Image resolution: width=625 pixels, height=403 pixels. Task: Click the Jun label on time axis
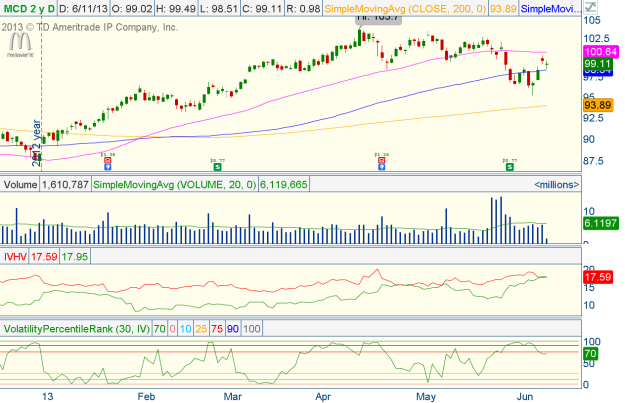(x=525, y=397)
